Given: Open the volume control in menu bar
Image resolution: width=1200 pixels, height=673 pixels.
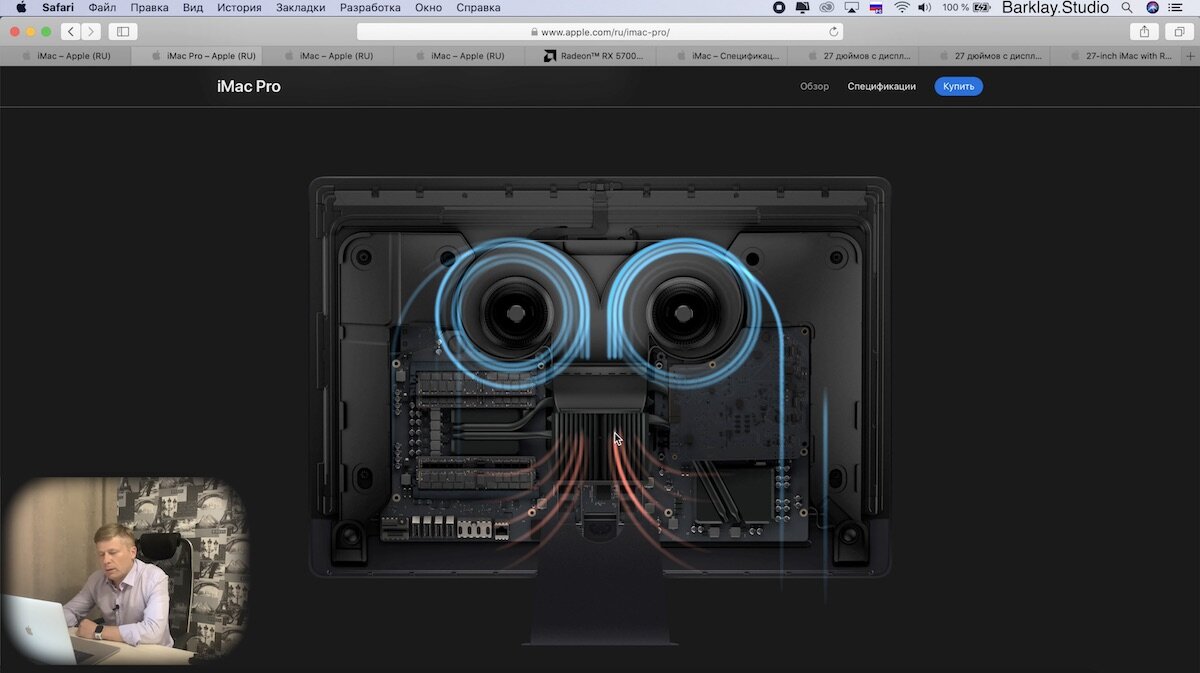Looking at the screenshot, I should (x=925, y=7).
